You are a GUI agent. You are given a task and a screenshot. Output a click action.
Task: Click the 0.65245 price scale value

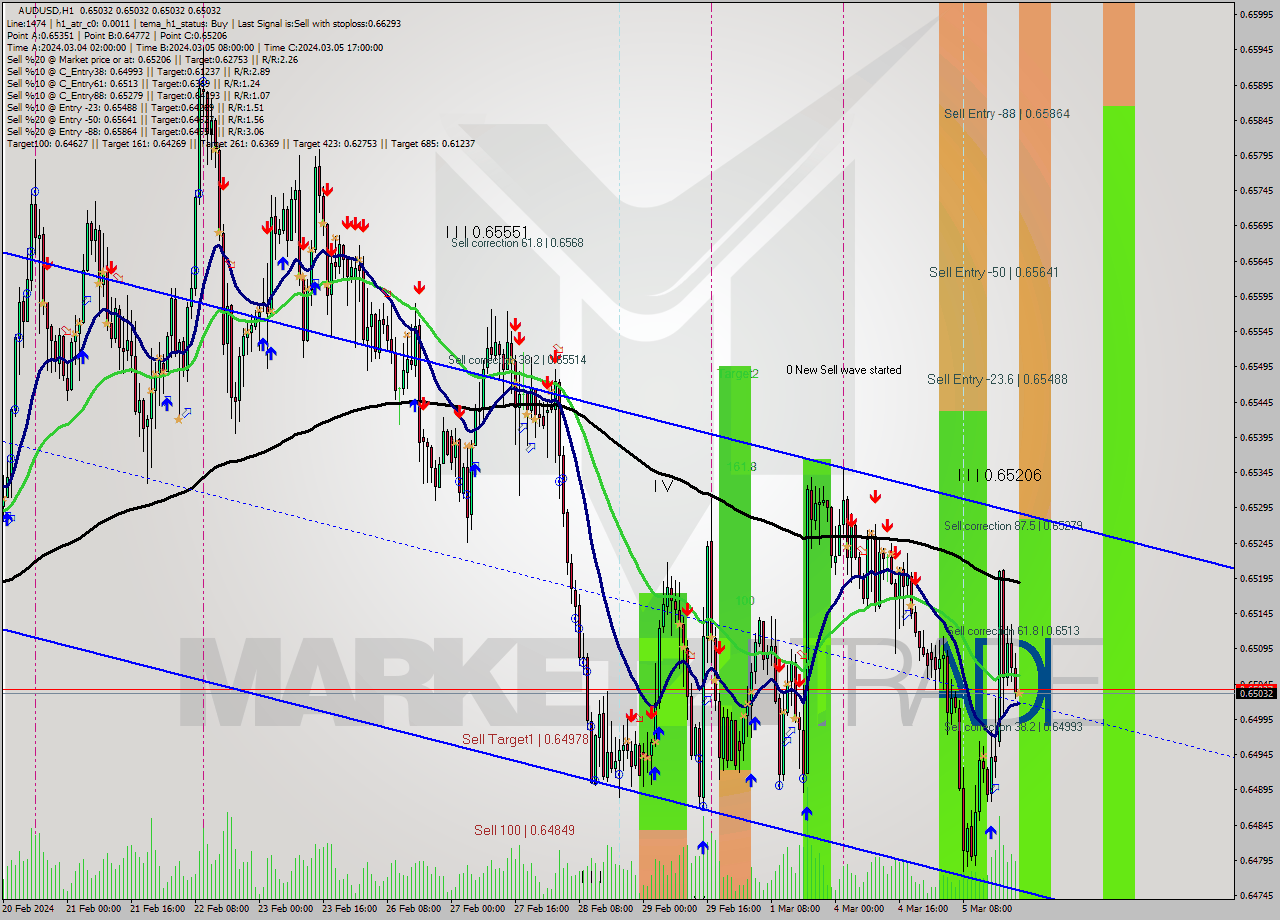1257,543
